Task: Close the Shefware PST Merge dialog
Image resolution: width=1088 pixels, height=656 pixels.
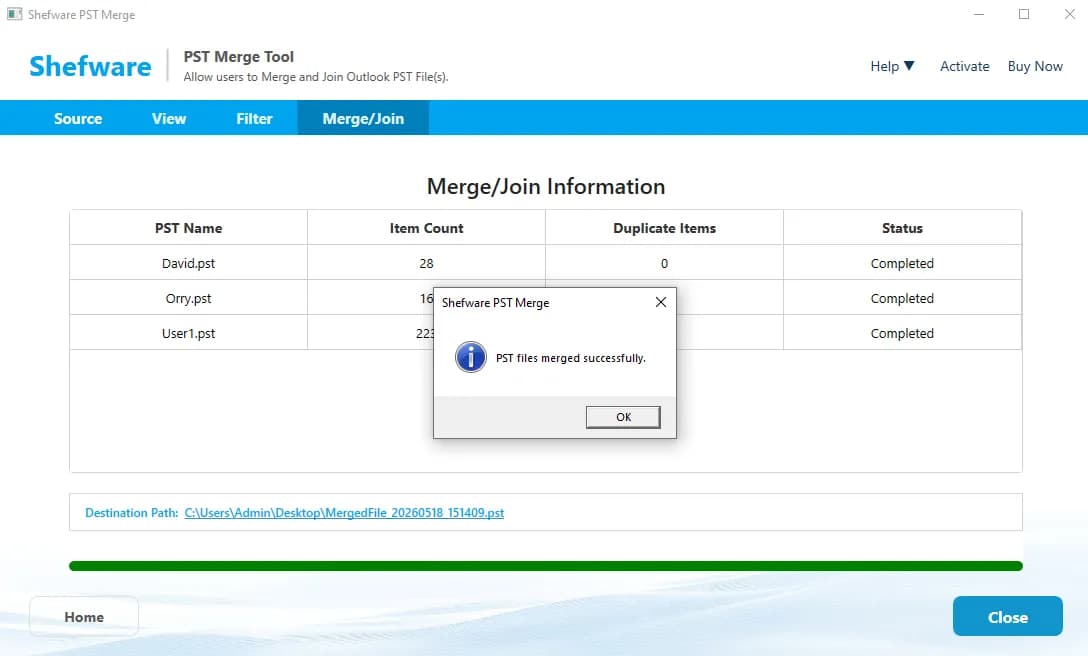Action: point(661,302)
